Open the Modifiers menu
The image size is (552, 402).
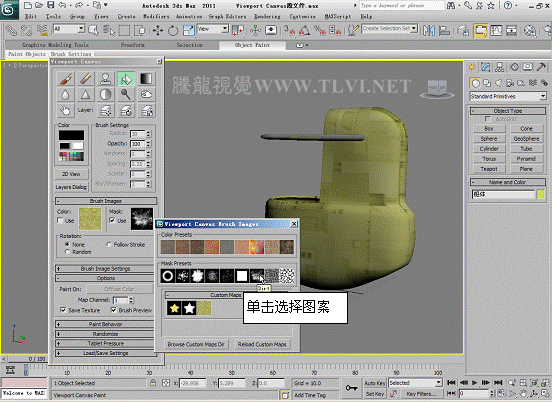[156, 17]
